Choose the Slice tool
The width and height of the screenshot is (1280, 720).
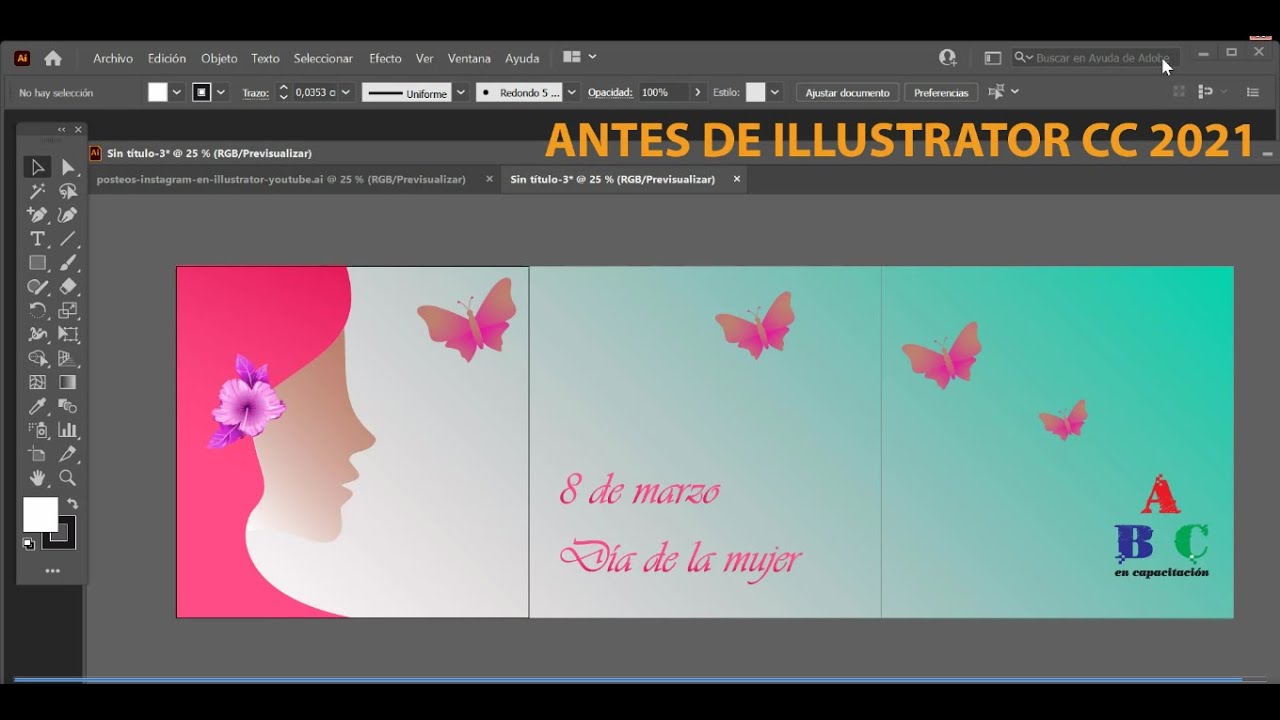(x=68, y=454)
